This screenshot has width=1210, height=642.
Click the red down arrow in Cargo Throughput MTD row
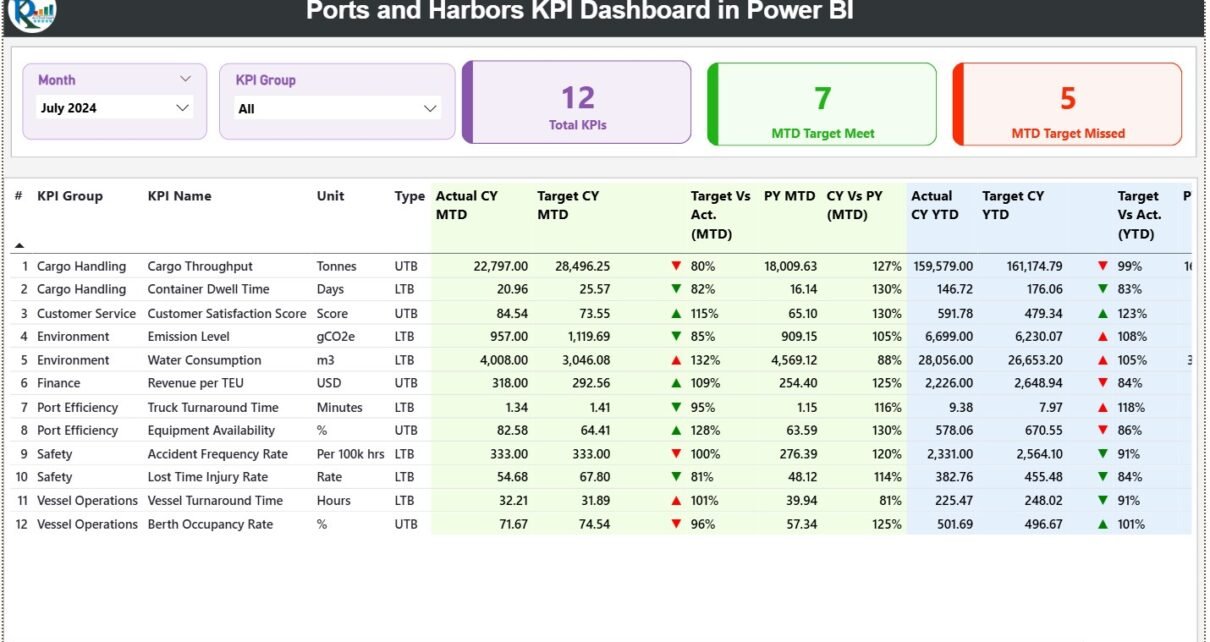pyautogui.click(x=677, y=267)
